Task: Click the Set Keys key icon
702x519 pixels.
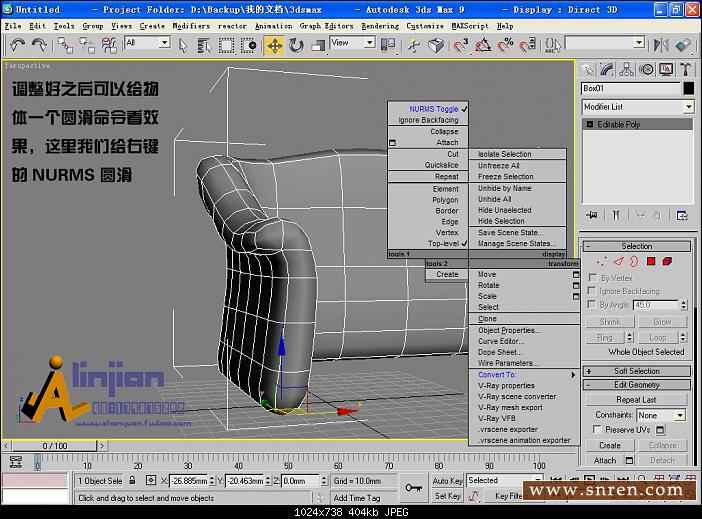Action: click(413, 488)
